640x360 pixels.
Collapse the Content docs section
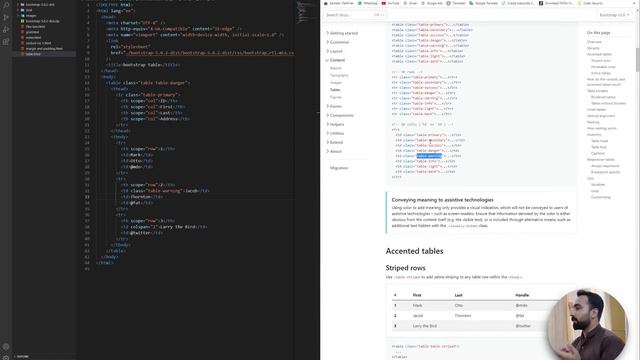point(336,60)
